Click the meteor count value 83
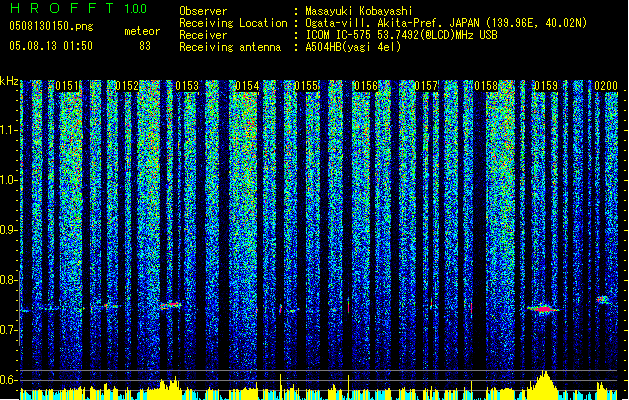 [145, 46]
